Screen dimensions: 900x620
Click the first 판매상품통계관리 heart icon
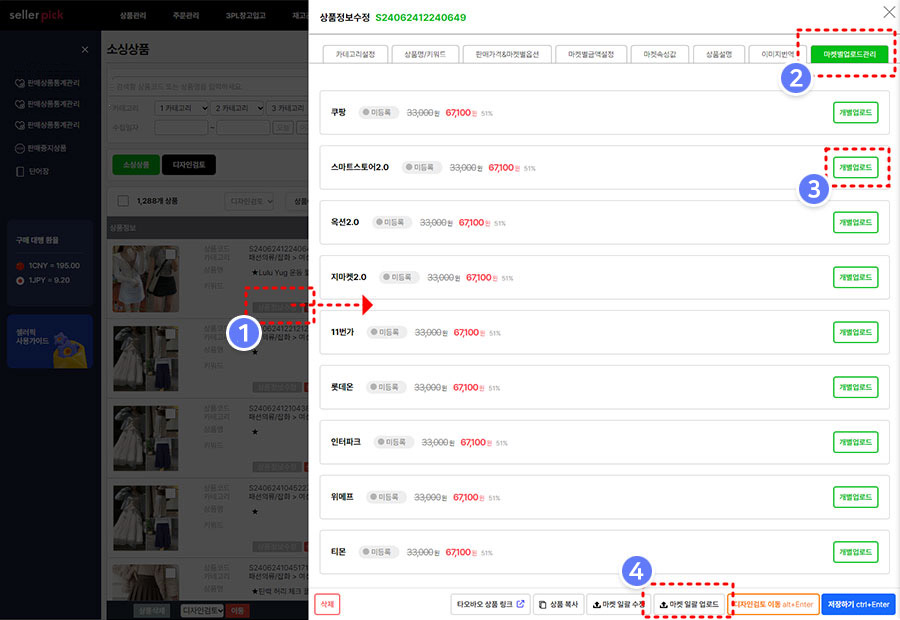[20, 82]
